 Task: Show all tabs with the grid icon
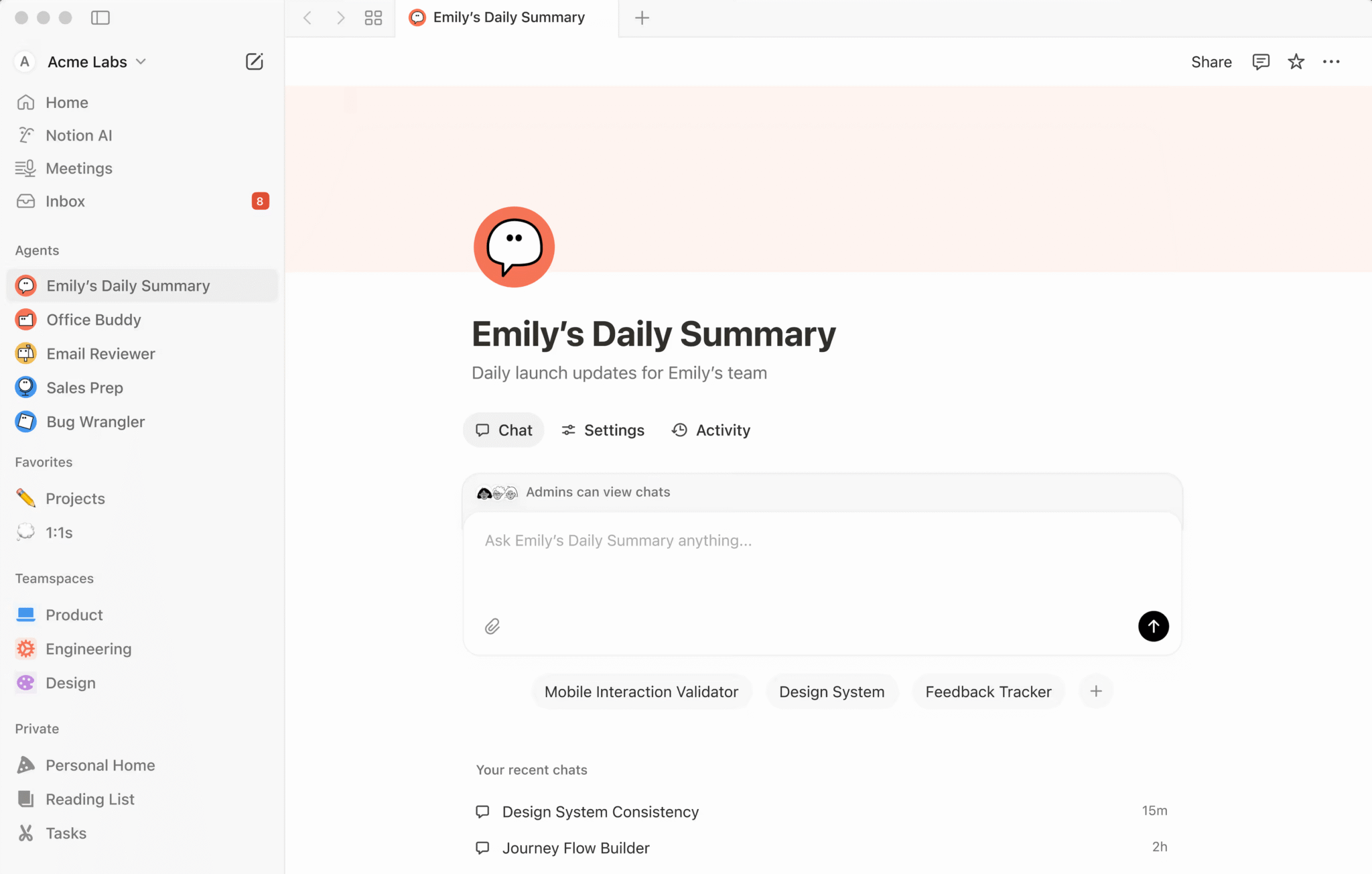tap(373, 17)
